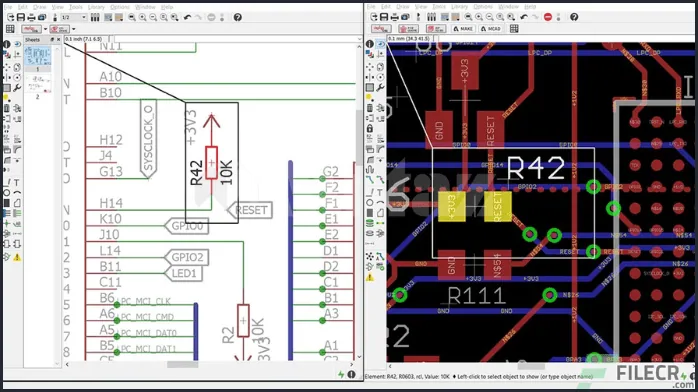This screenshot has height=392, width=698.
Task: Open command history dropdown in schematic window
Action: tap(359, 39)
